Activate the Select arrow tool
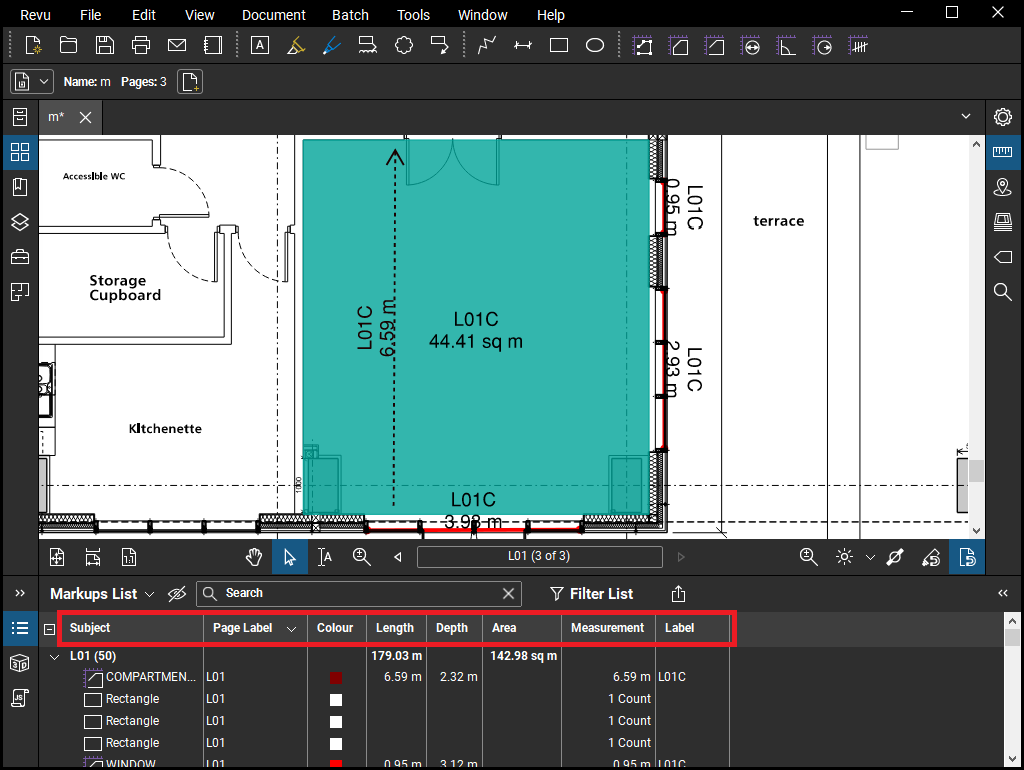Viewport: 1024px width, 770px height. point(289,557)
